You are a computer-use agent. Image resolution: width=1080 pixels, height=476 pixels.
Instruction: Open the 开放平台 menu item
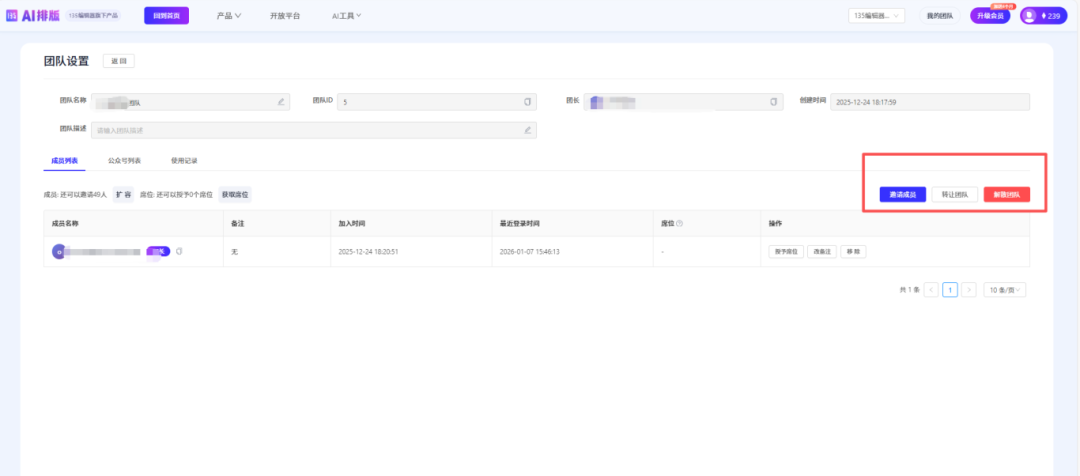coord(285,15)
